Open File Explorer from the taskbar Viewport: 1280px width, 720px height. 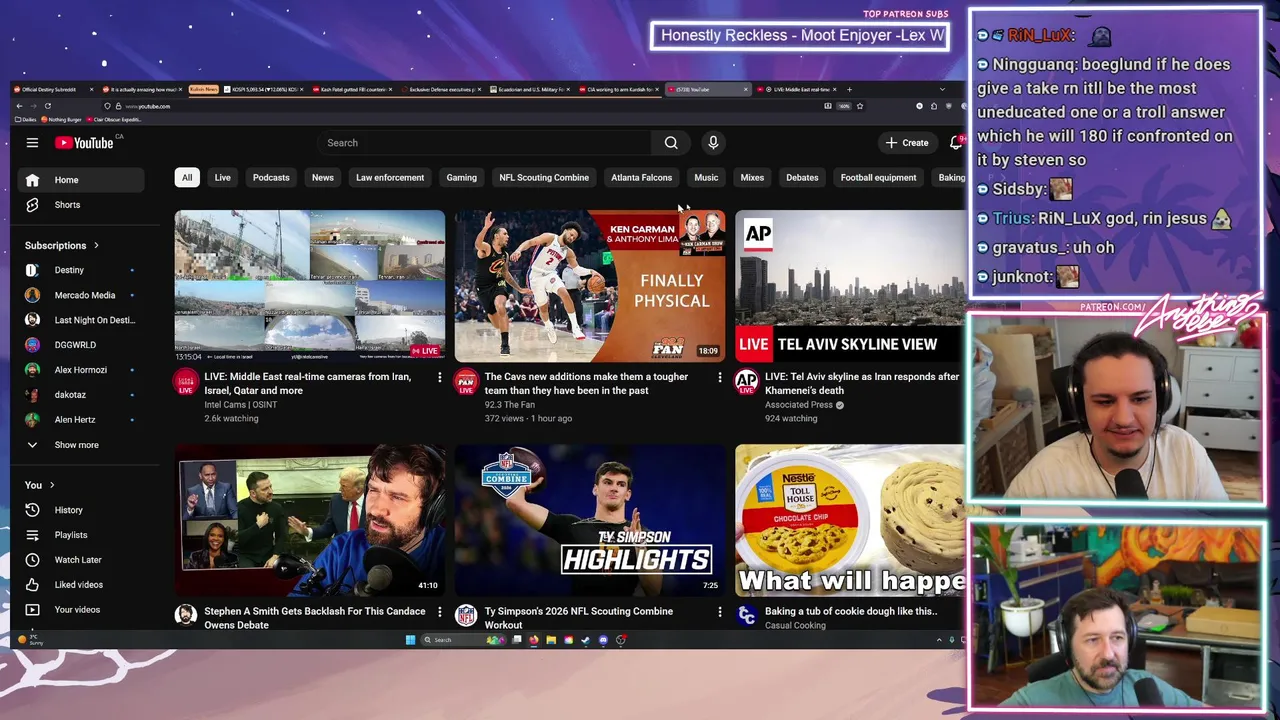coord(550,640)
